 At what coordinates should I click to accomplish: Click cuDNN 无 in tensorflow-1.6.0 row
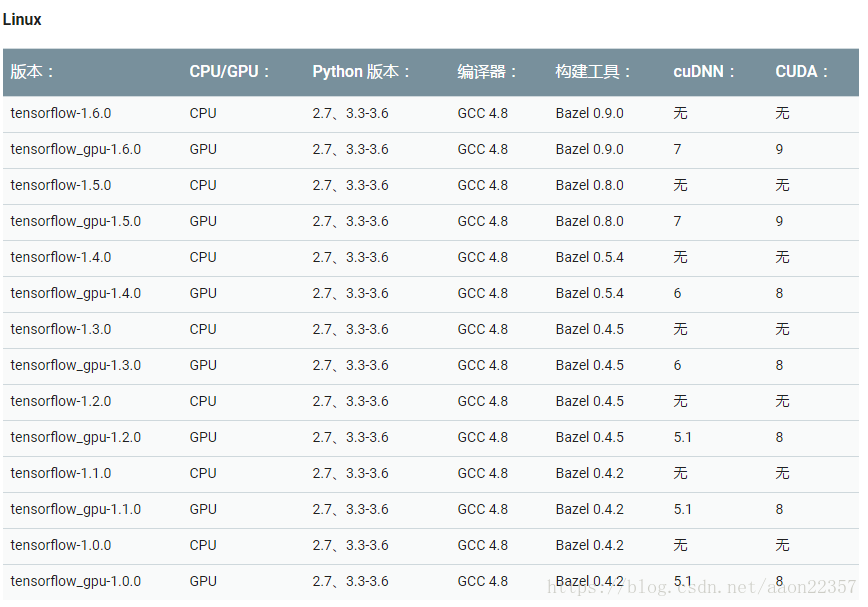[680, 113]
